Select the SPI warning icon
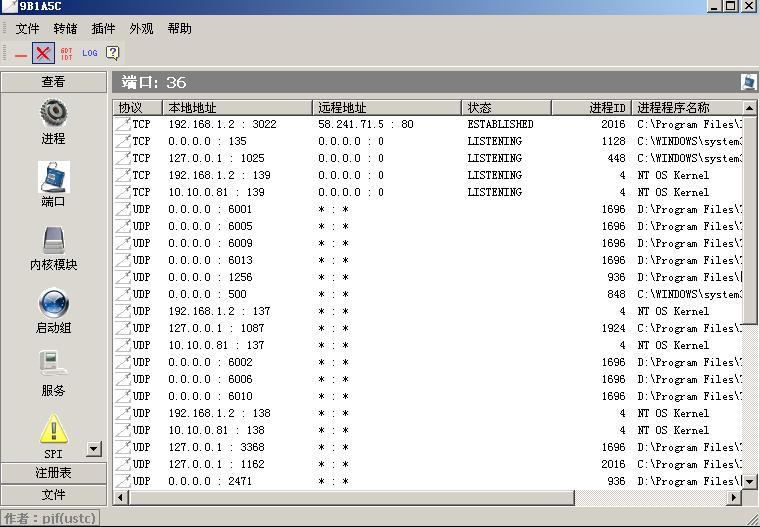 (x=53, y=430)
